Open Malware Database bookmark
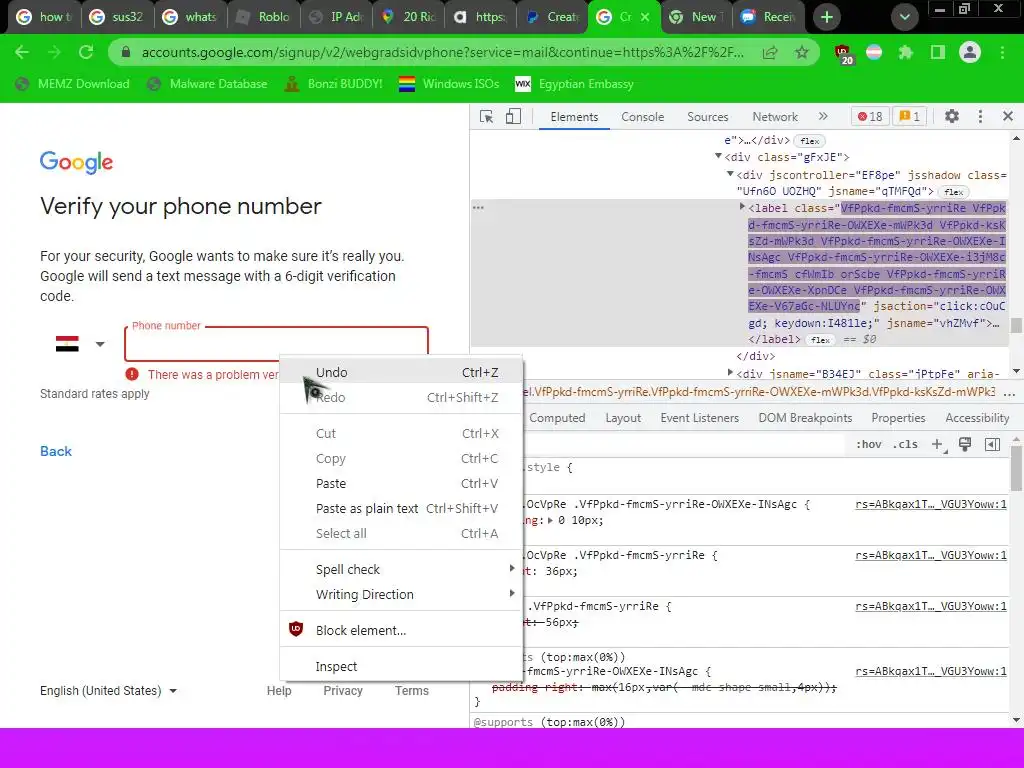This screenshot has height=768, width=1024. tap(208, 84)
